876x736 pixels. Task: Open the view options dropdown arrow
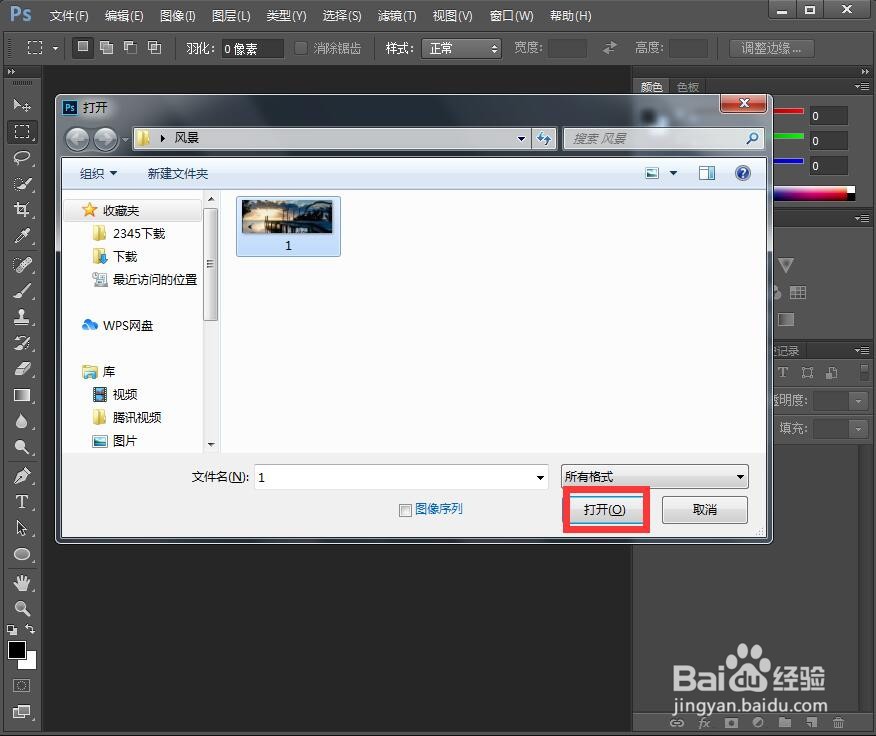tap(674, 173)
